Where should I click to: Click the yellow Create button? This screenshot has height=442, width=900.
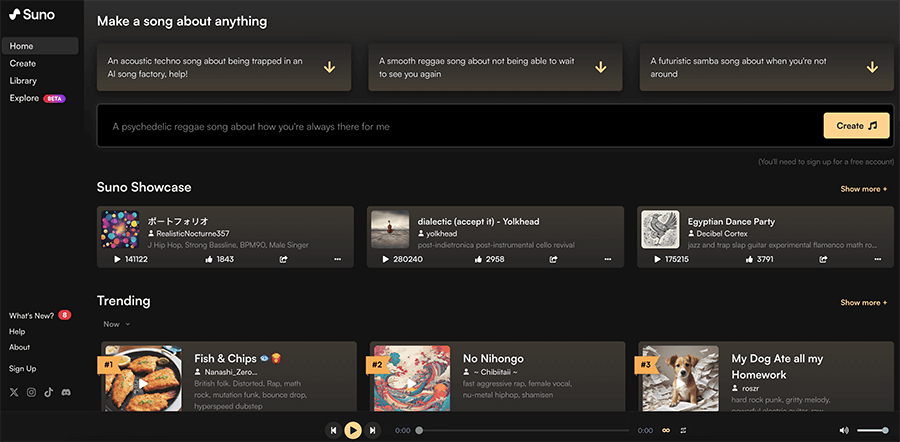pos(856,126)
